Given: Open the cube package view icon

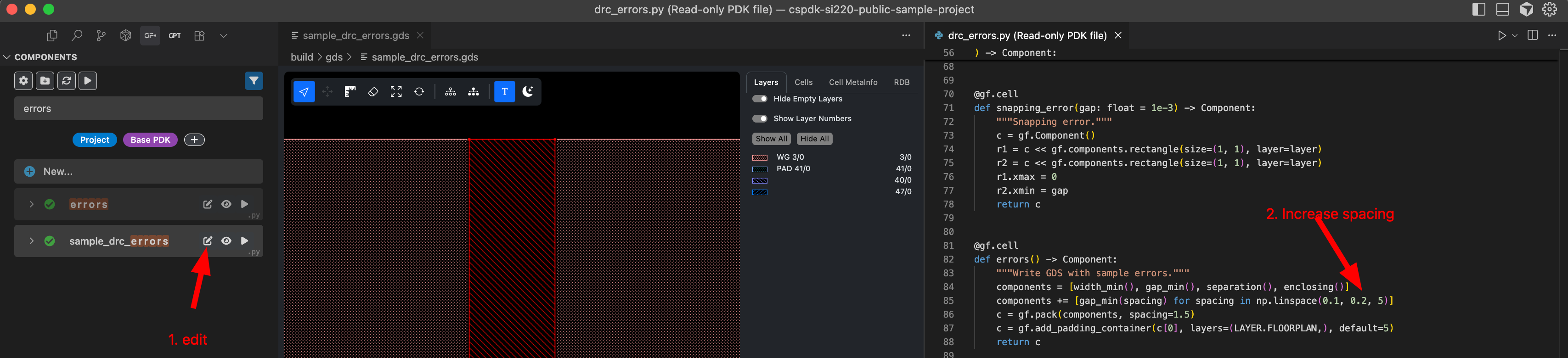Looking at the screenshot, I should point(125,36).
